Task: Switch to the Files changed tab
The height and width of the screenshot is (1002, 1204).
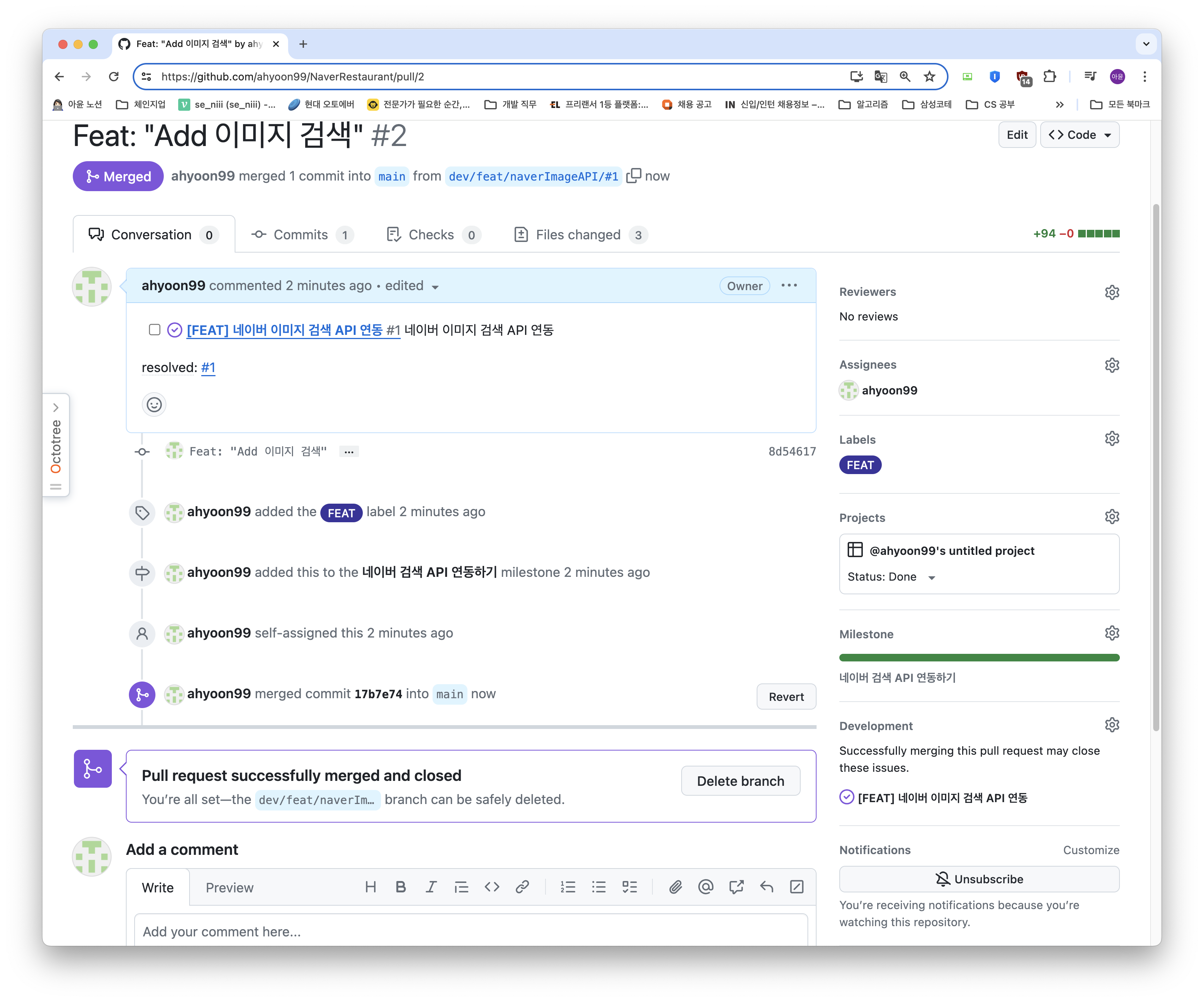Action: [x=580, y=235]
